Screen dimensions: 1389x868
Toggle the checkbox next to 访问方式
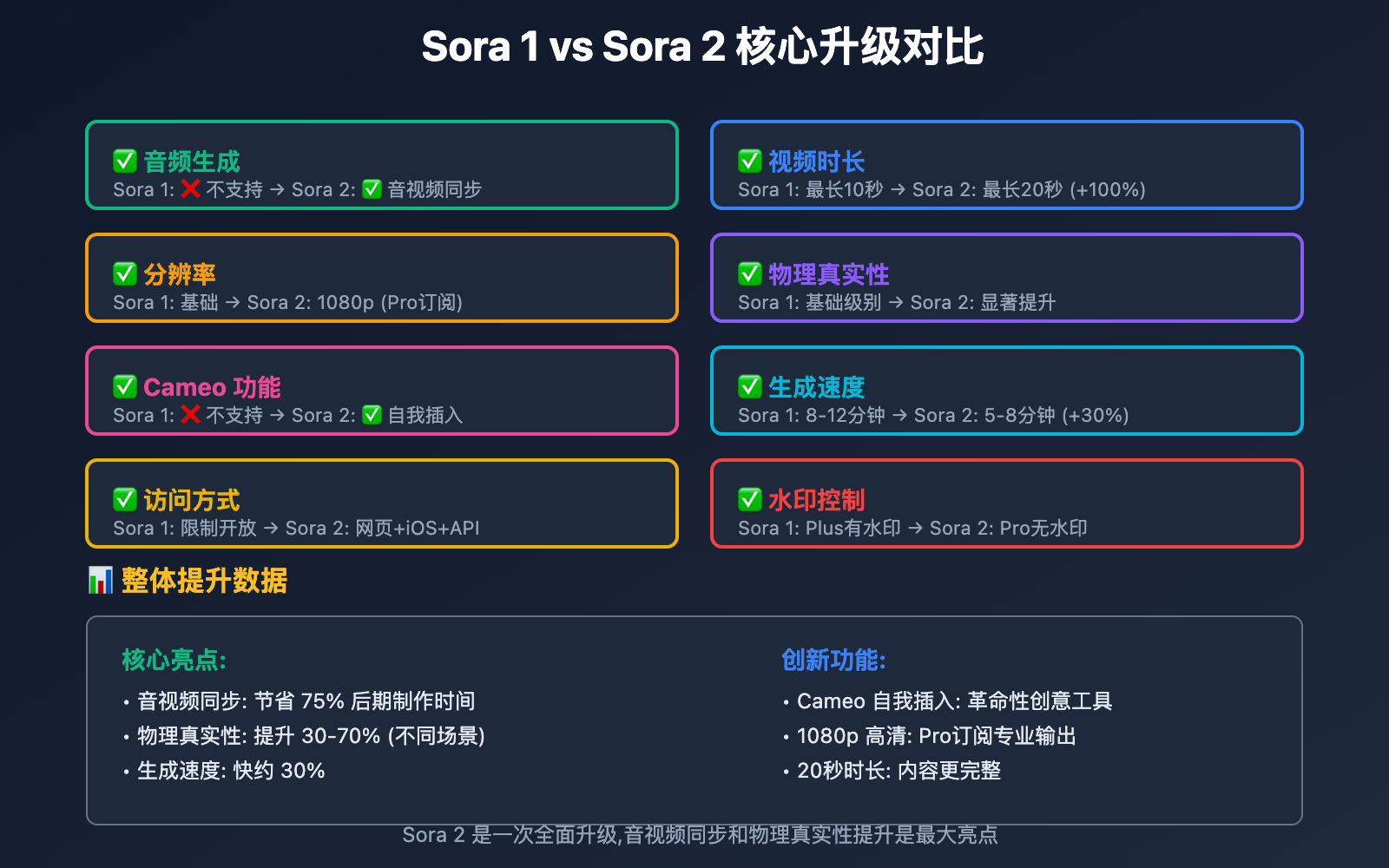pyautogui.click(x=124, y=499)
